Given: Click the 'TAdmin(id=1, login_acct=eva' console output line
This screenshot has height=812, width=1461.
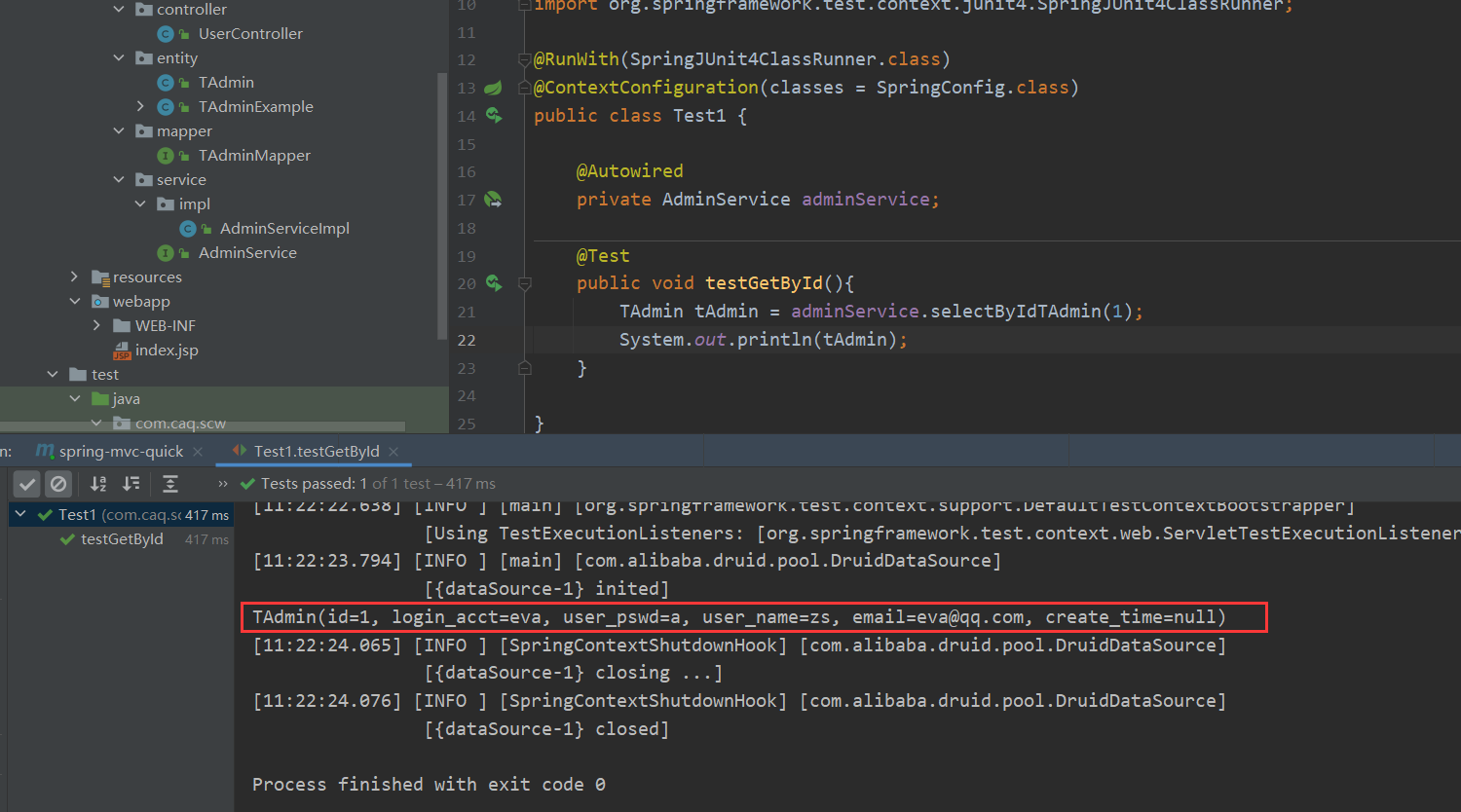Looking at the screenshot, I should [739, 617].
